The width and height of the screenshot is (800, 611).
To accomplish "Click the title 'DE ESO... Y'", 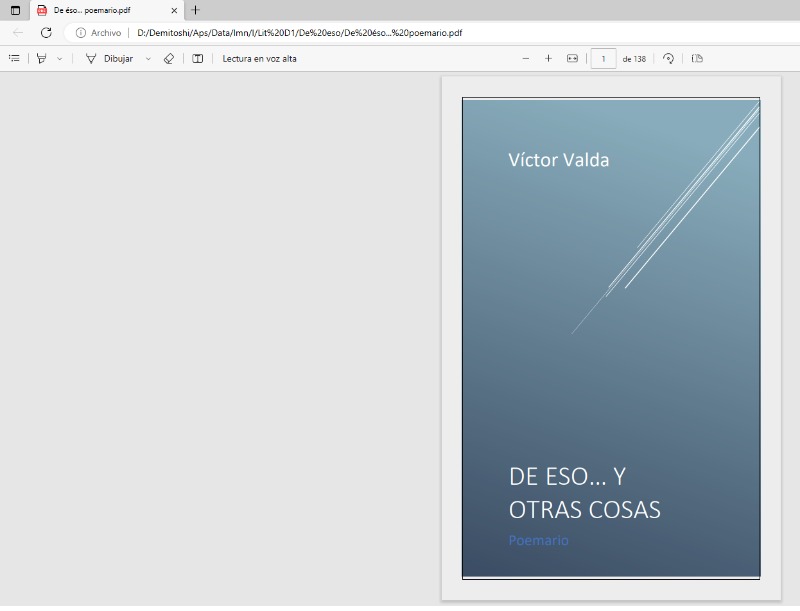I will pyautogui.click(x=567, y=476).
